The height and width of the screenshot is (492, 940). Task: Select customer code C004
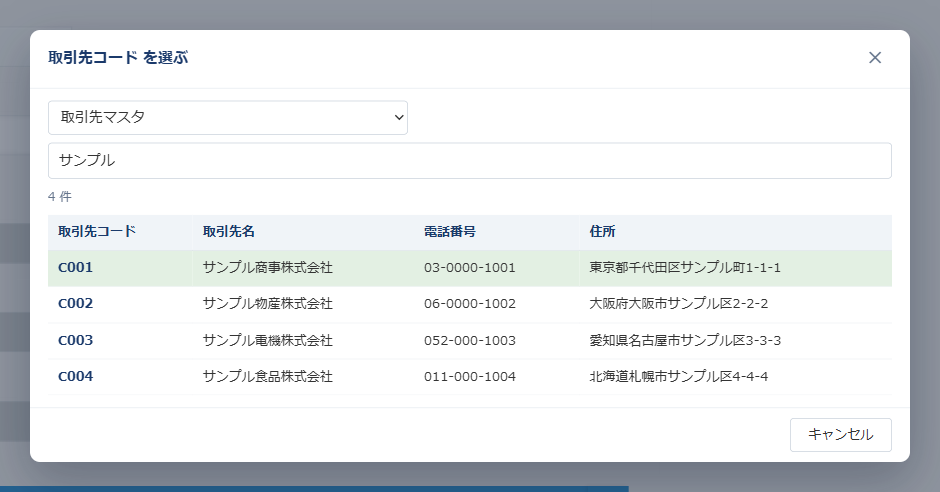coord(76,376)
